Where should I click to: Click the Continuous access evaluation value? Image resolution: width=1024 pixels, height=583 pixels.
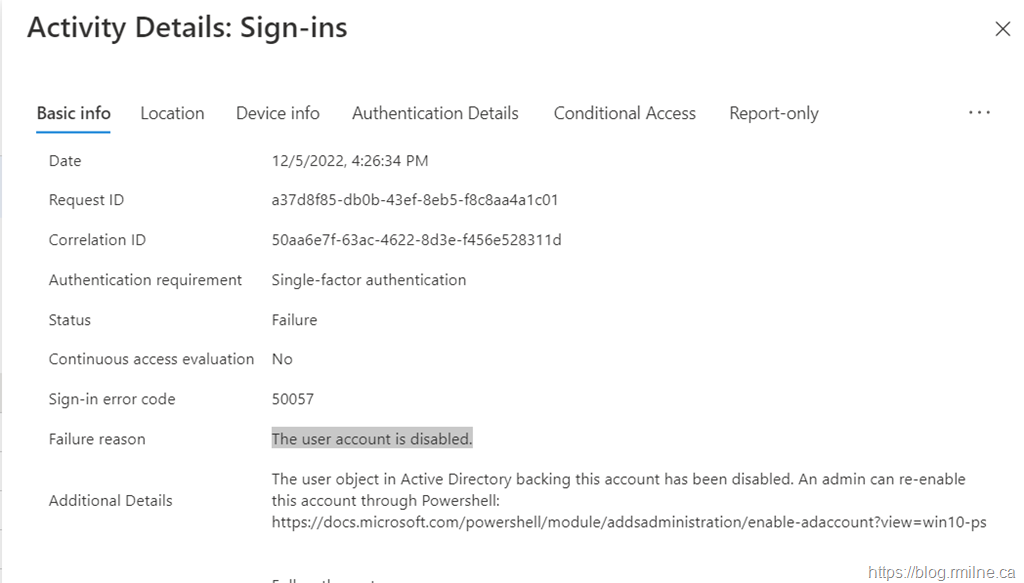pyautogui.click(x=282, y=359)
